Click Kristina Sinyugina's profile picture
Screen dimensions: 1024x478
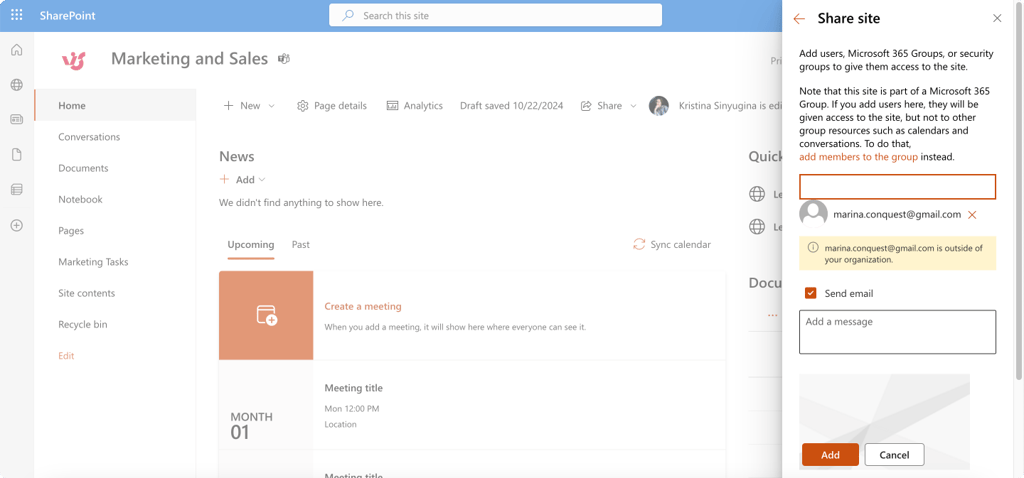point(658,106)
